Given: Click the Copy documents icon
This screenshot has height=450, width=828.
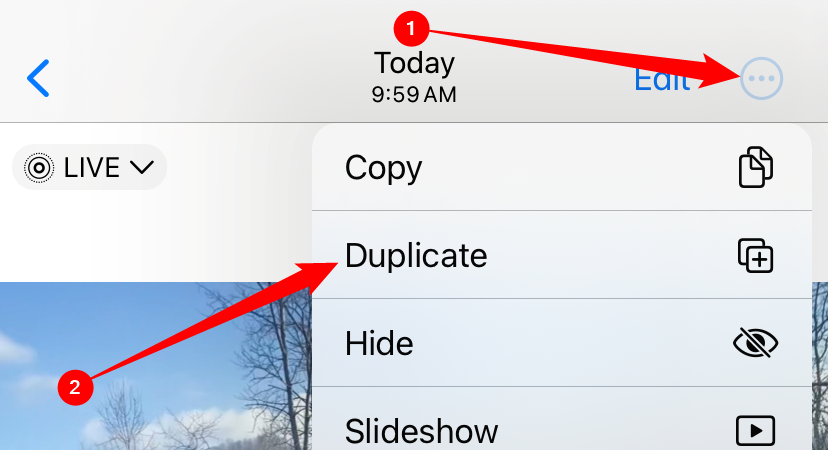Looking at the screenshot, I should pos(756,167).
